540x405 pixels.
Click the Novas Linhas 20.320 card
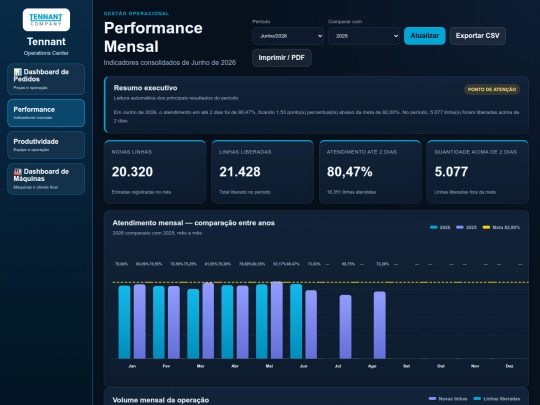click(x=155, y=172)
